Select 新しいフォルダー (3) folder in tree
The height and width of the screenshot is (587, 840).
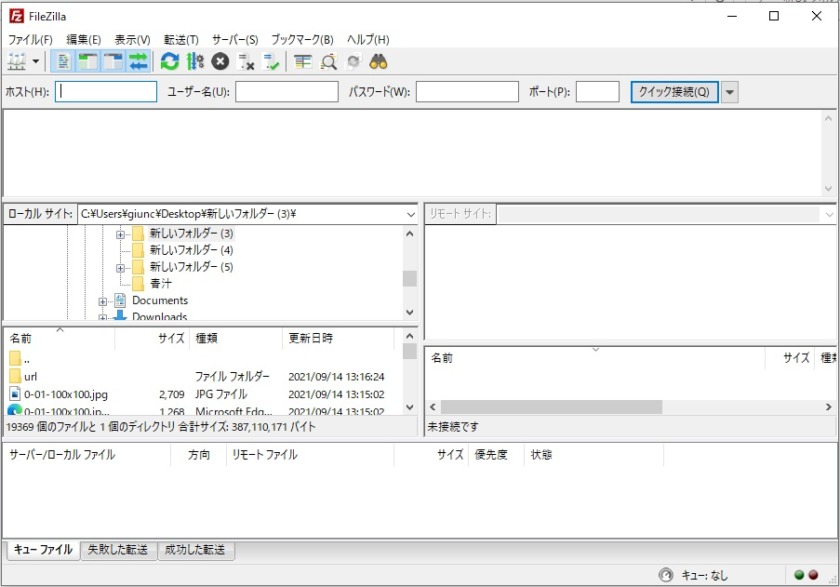coord(191,233)
